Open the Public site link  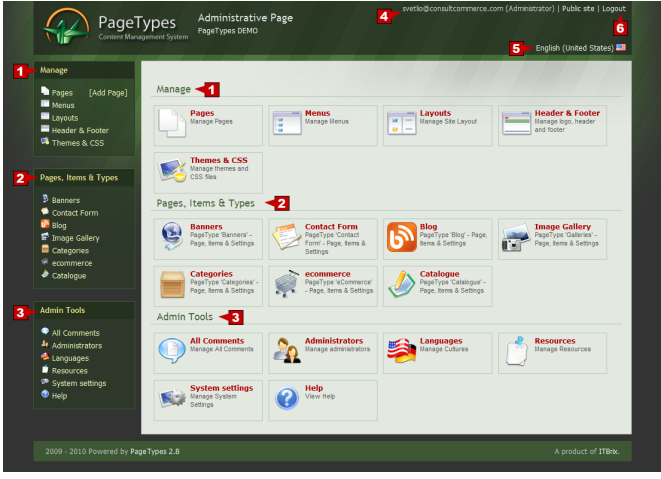[578, 8]
